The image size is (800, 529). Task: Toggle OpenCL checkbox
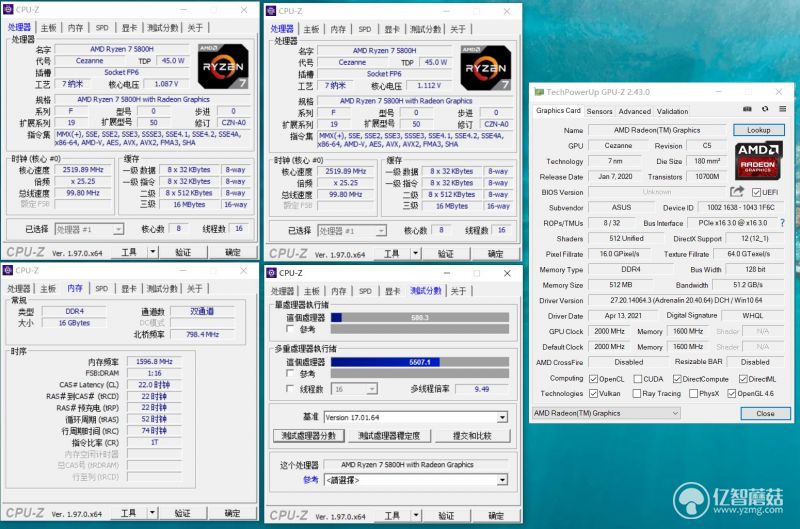pyautogui.click(x=593, y=379)
